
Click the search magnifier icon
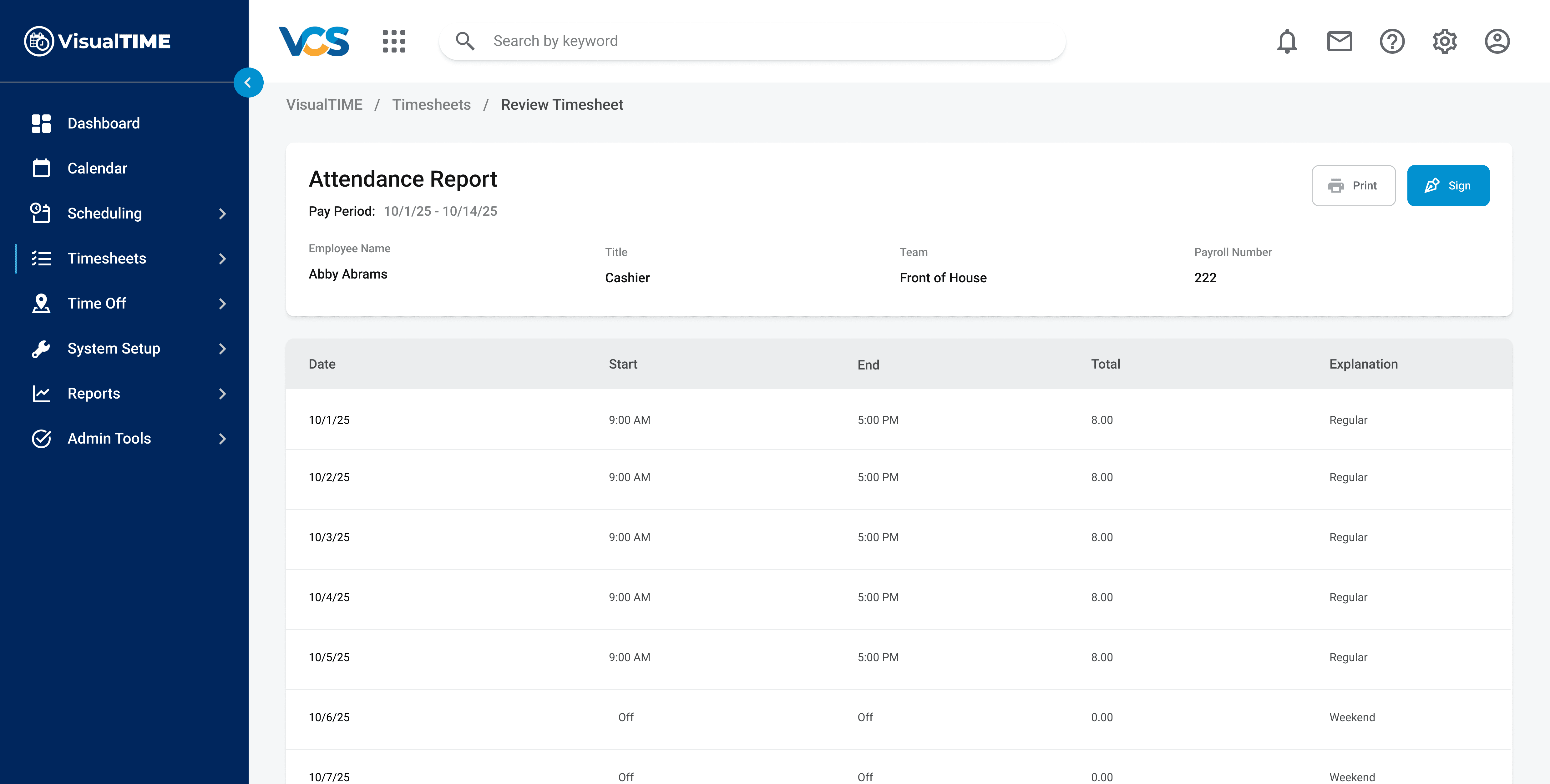[464, 41]
